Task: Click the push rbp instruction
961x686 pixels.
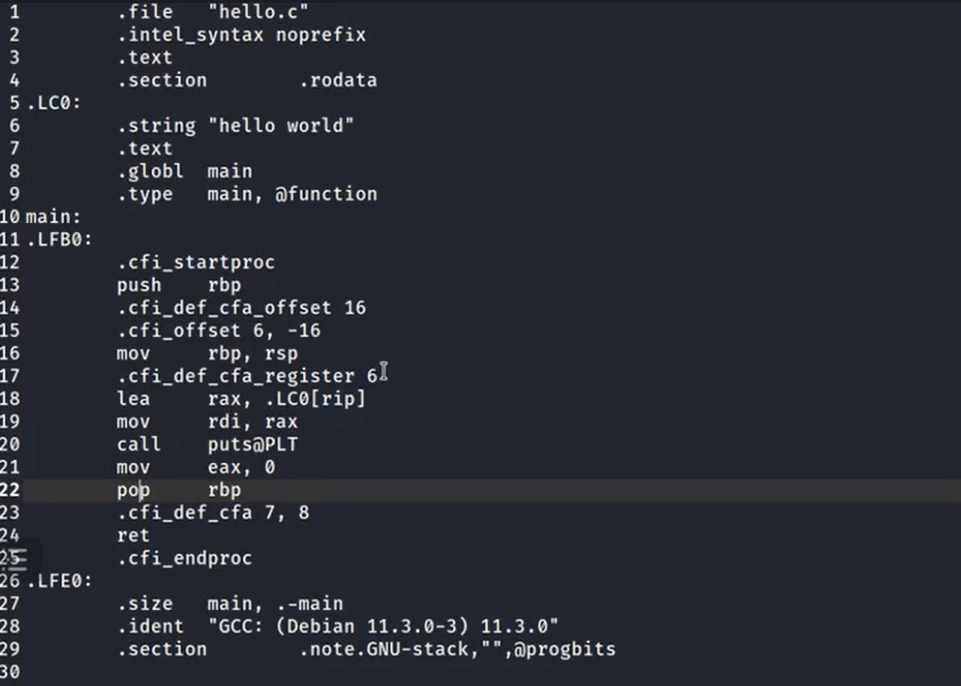Action: pos(179,285)
